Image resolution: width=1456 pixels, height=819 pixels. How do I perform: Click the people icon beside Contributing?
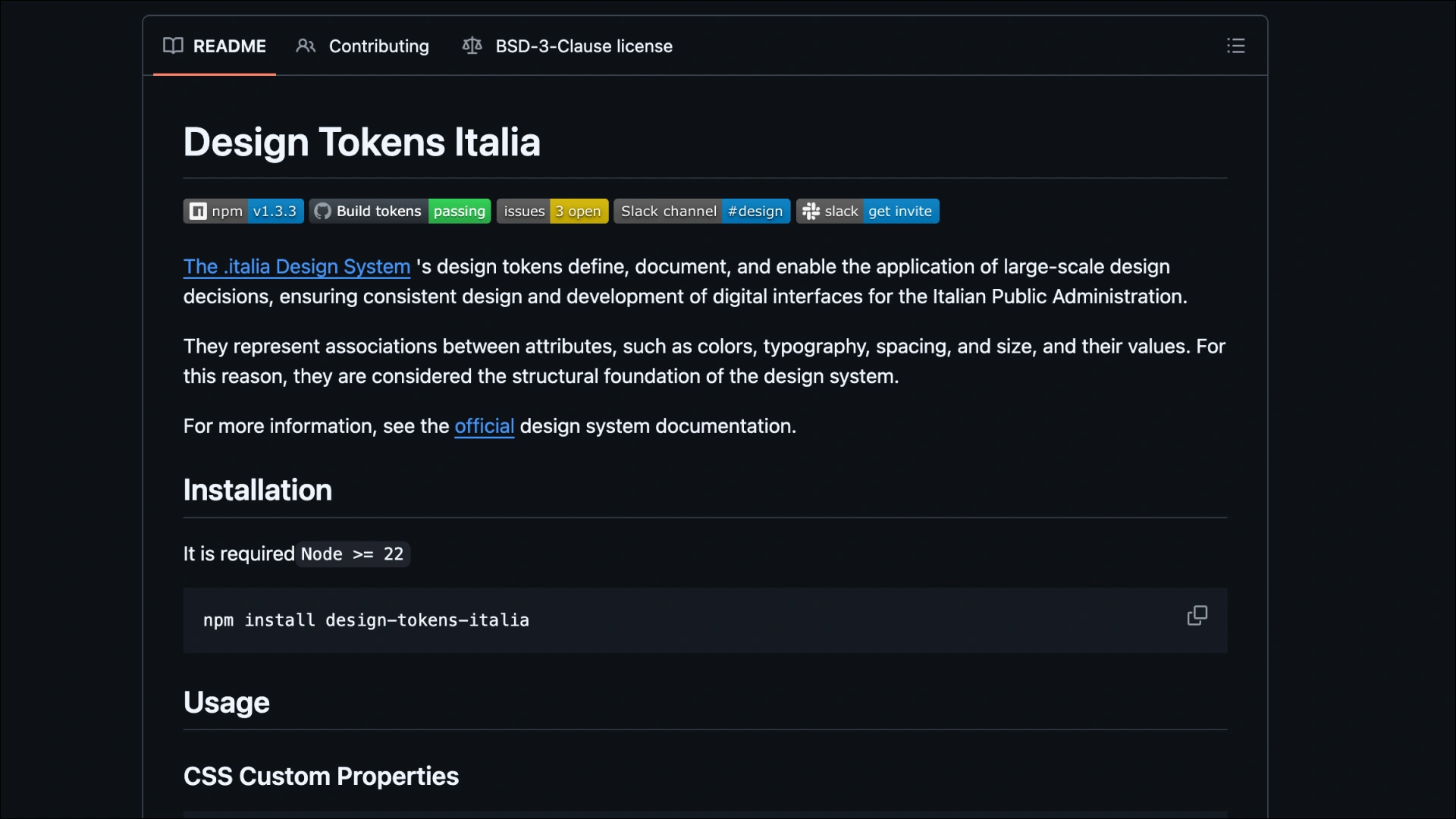(x=306, y=46)
